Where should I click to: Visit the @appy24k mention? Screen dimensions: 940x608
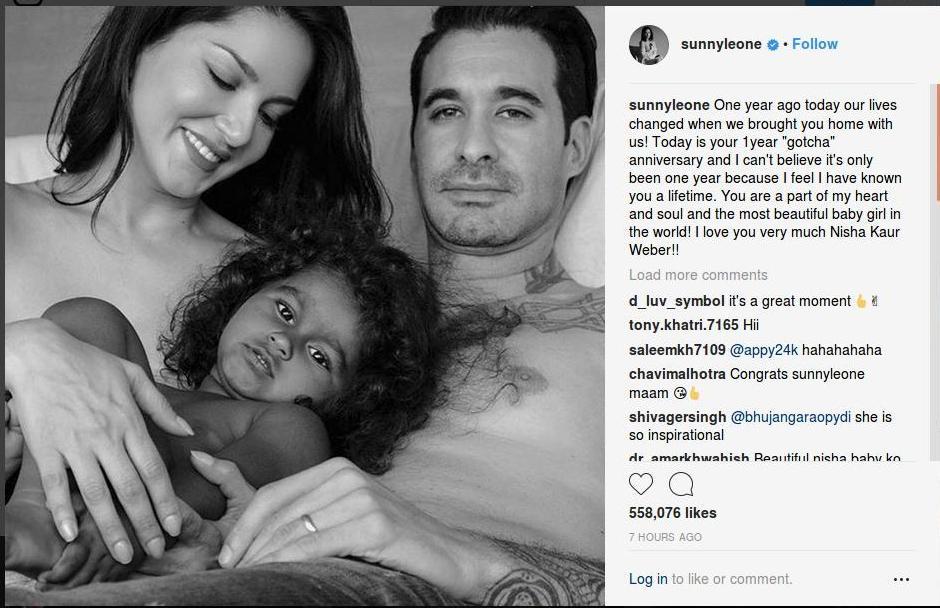764,350
